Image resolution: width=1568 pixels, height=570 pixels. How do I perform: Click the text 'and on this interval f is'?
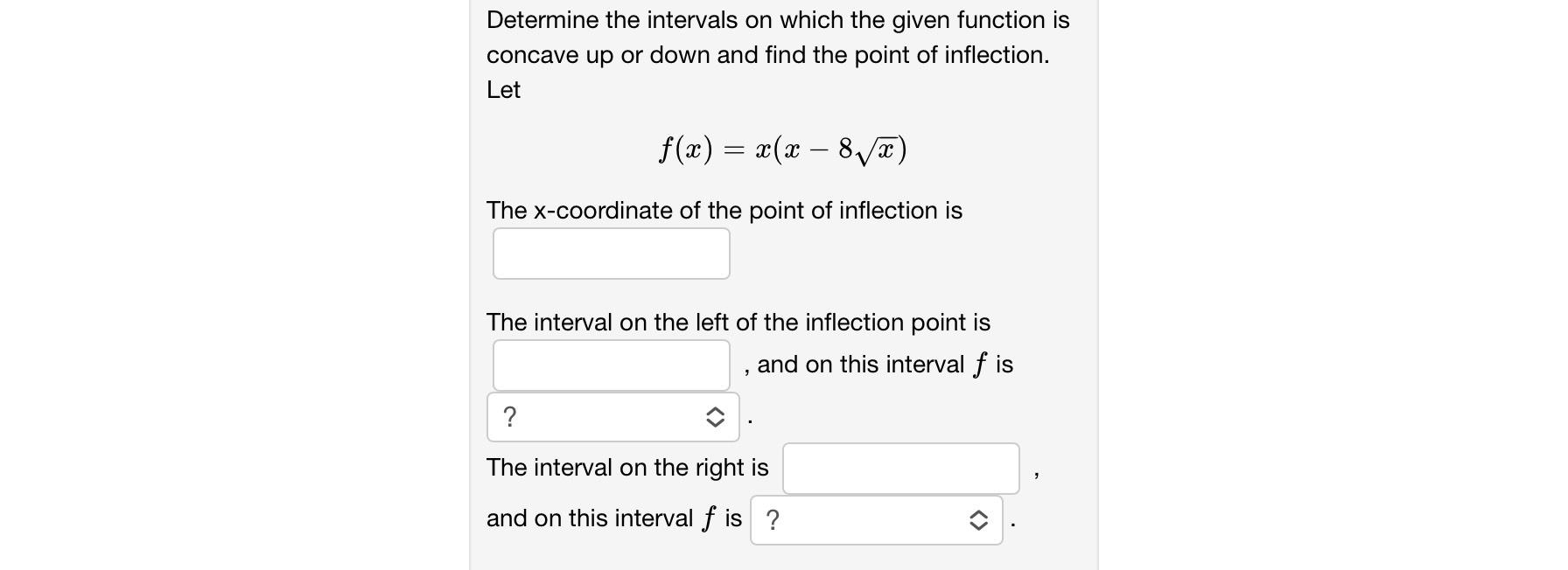612,518
